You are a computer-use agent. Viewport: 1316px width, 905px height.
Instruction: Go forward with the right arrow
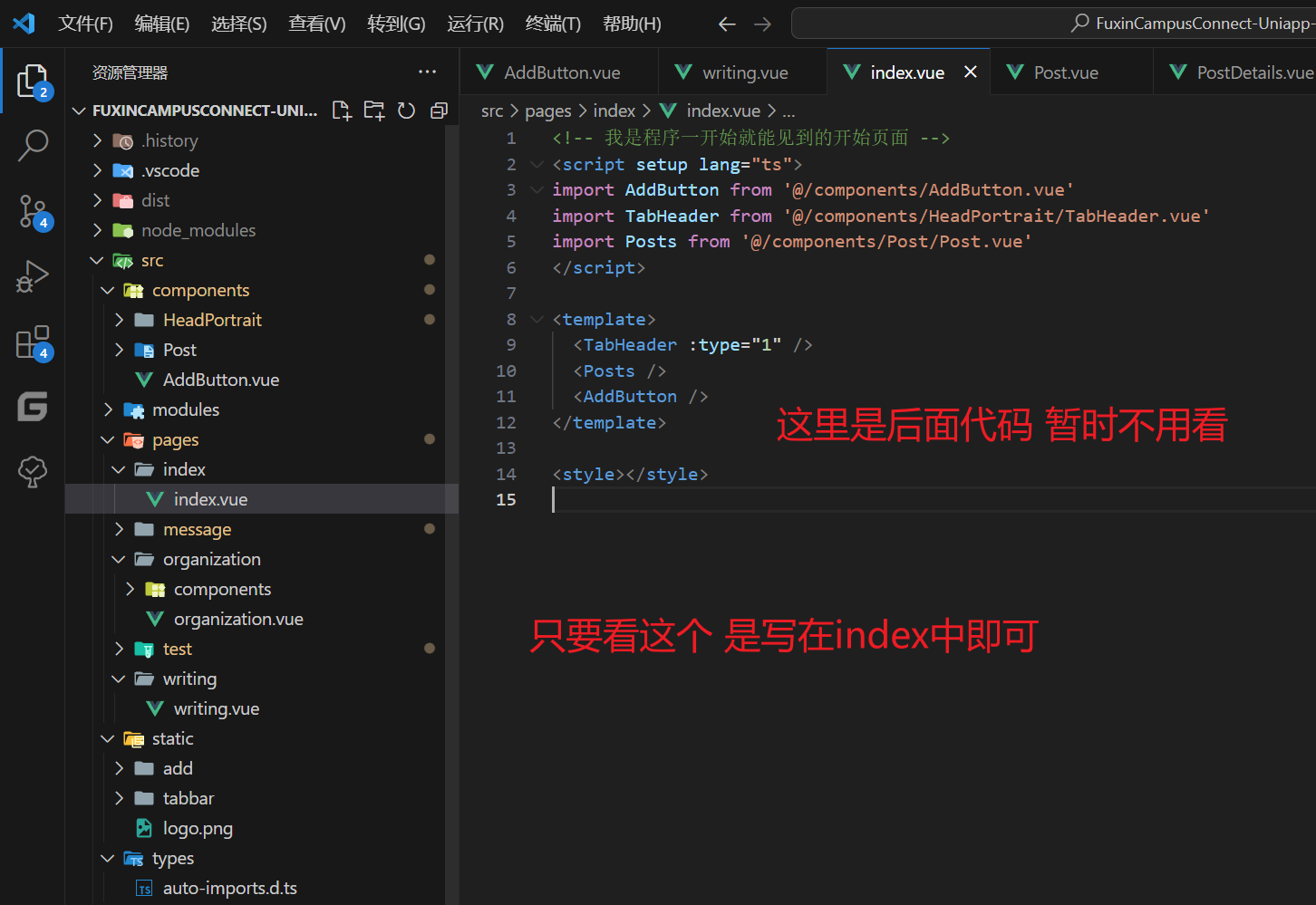(762, 24)
